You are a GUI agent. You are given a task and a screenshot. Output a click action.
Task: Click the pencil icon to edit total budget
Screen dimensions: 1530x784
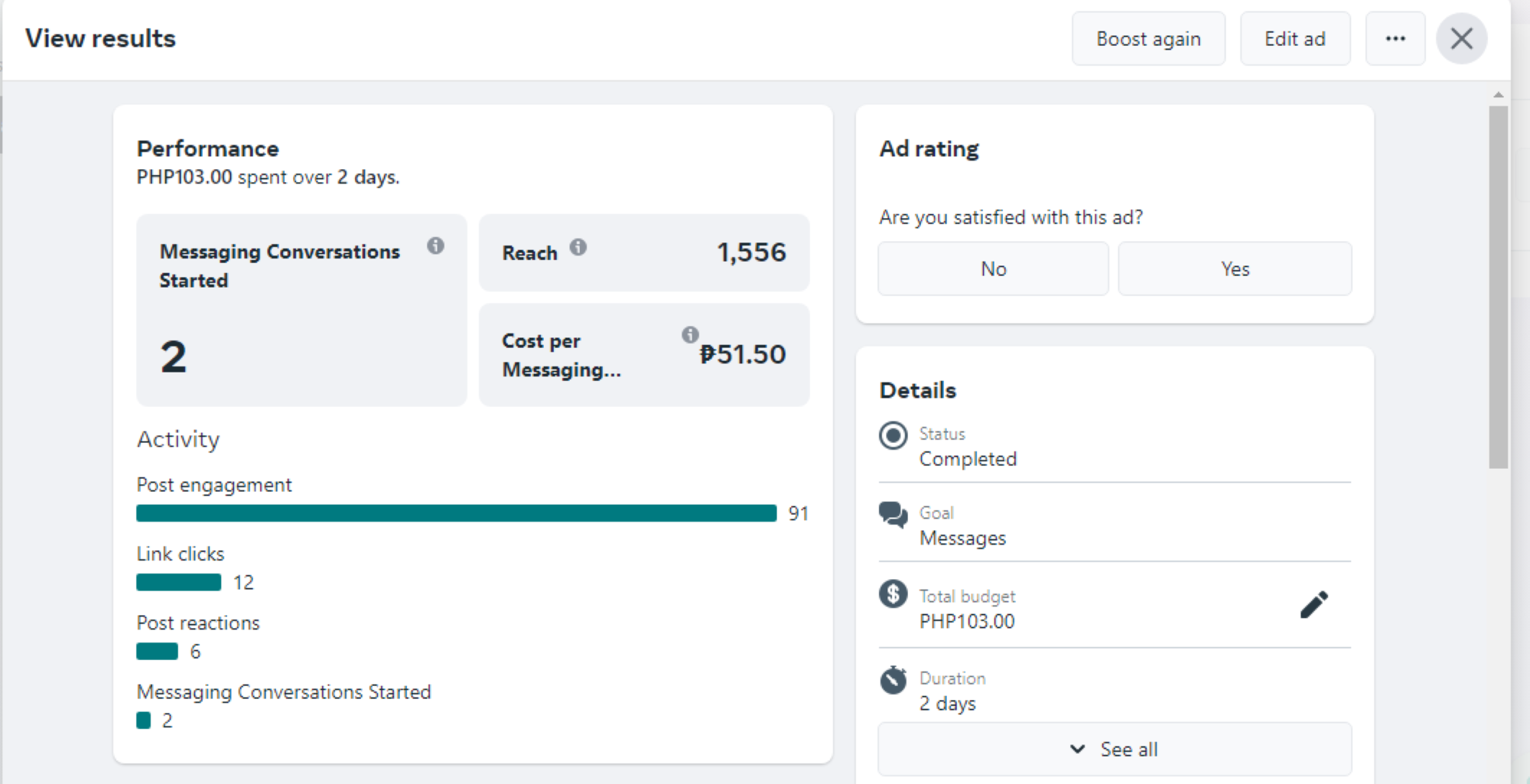pyautogui.click(x=1314, y=605)
